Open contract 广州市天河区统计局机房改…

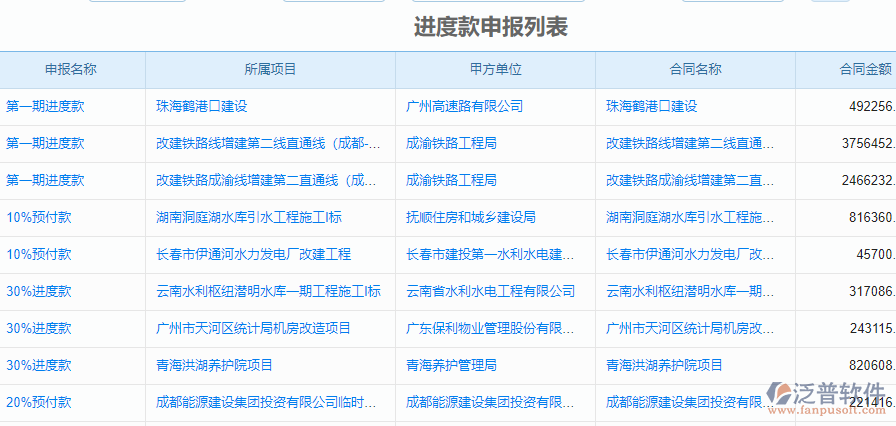coord(690,329)
